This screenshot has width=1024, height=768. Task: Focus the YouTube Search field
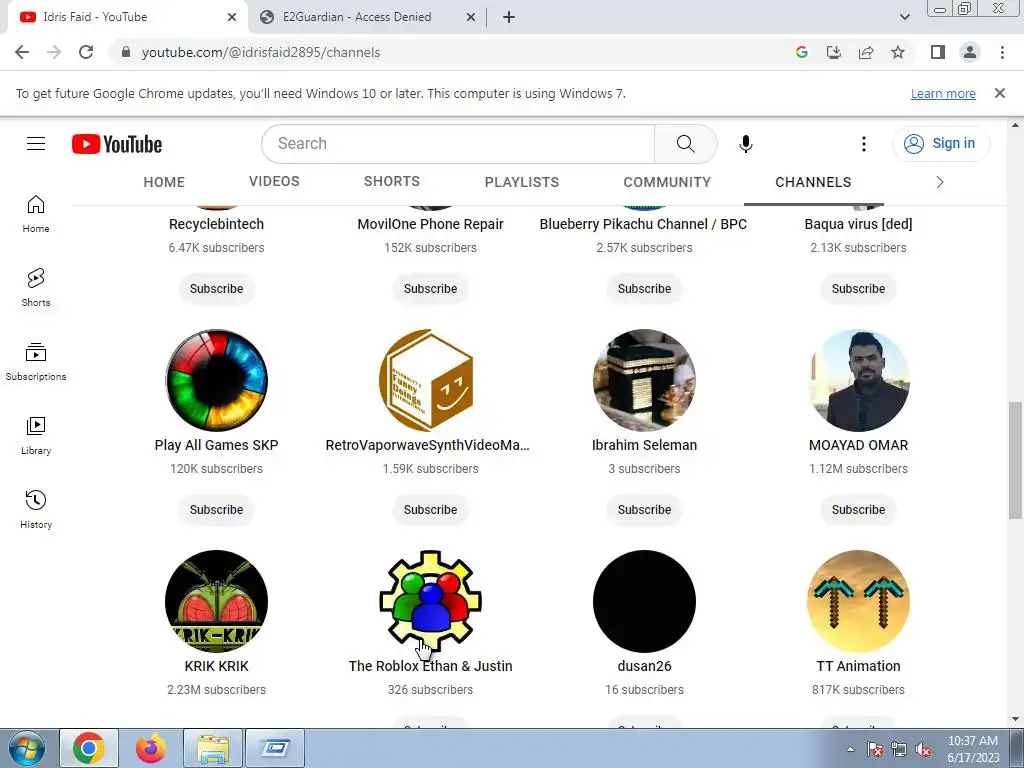(458, 144)
